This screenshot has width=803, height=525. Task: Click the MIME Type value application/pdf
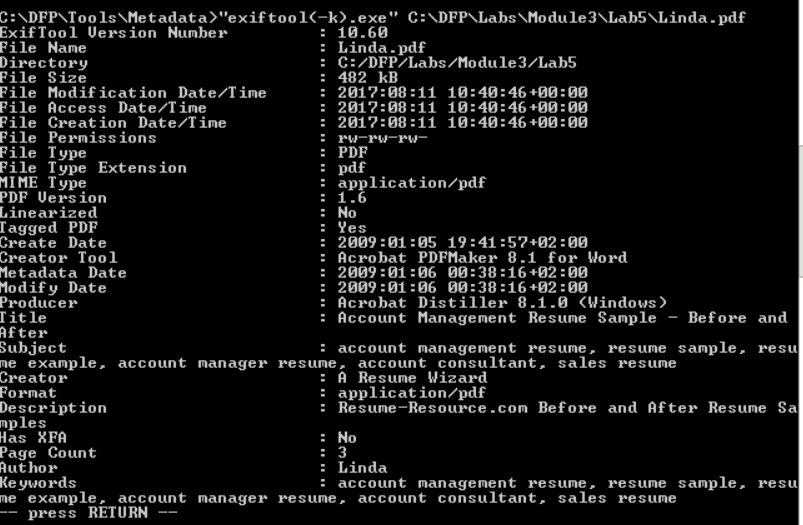point(411,183)
